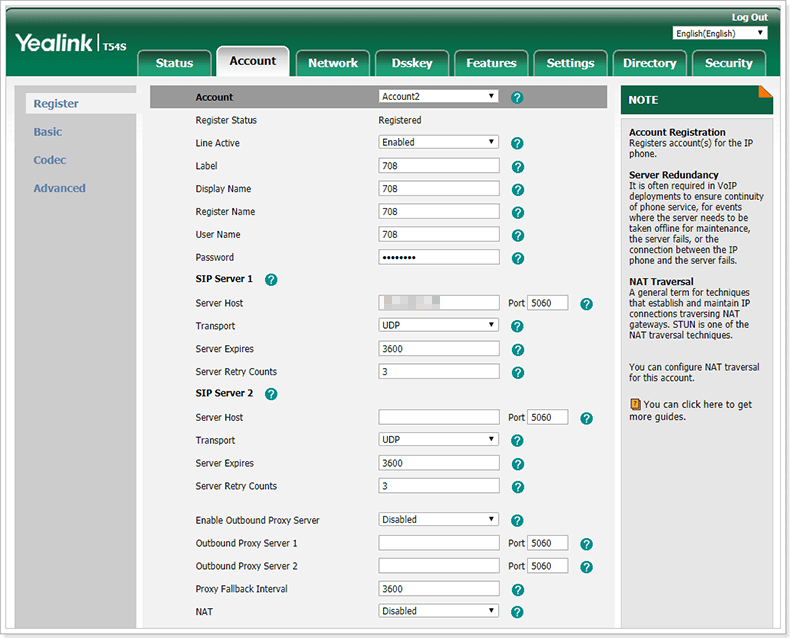Click help icon for SIP Server 1 Transport
The height and width of the screenshot is (638, 790).
coord(517,327)
